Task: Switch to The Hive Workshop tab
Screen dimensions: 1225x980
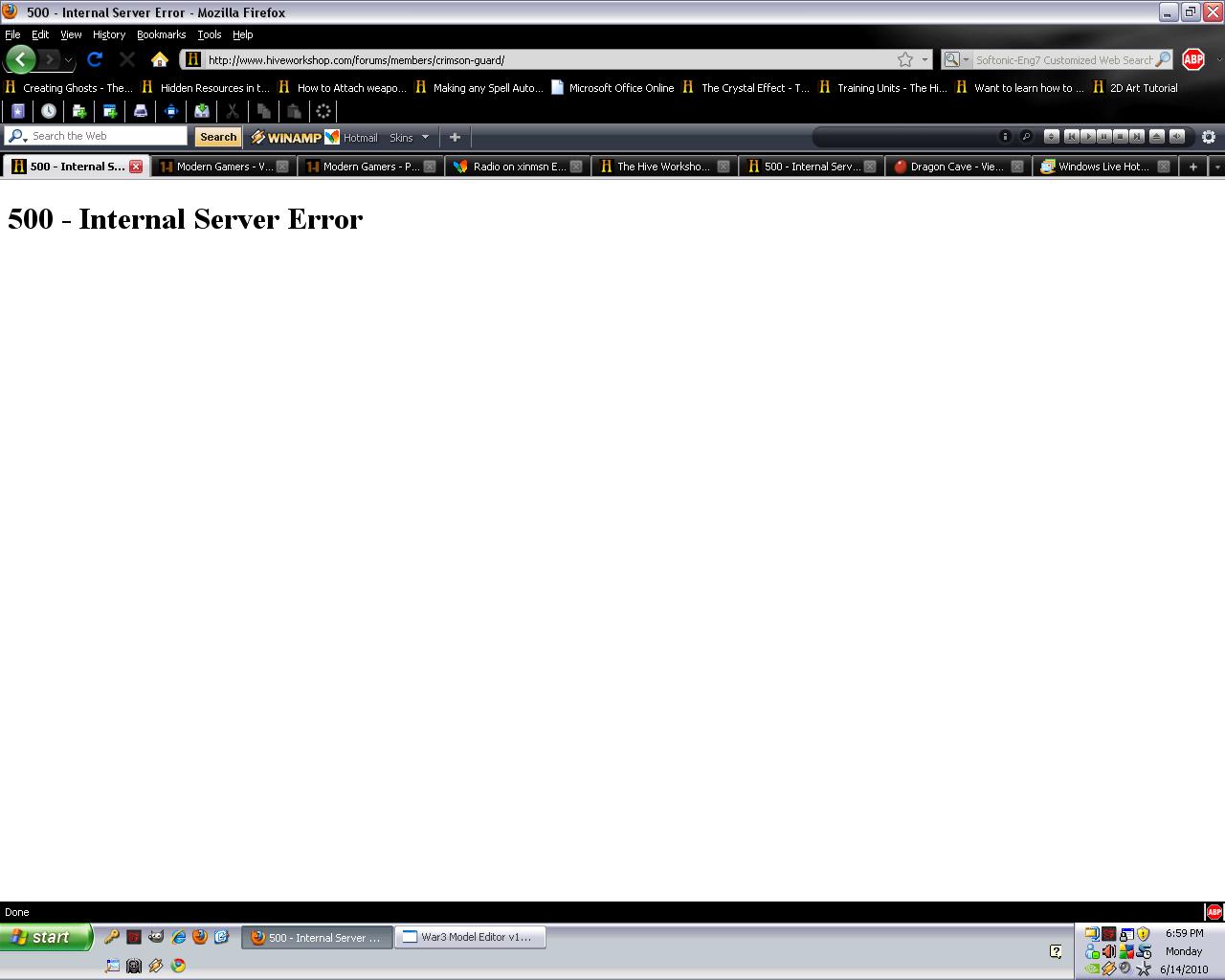Action: tap(662, 167)
